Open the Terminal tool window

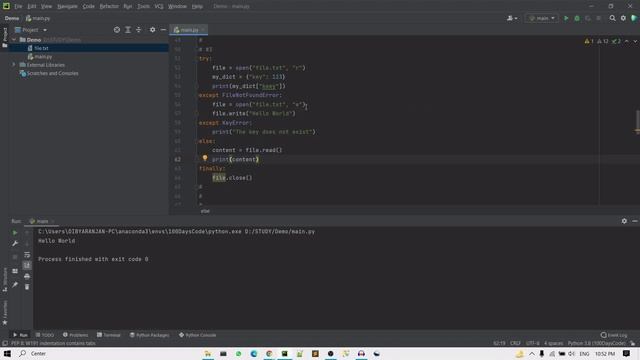click(x=109, y=335)
